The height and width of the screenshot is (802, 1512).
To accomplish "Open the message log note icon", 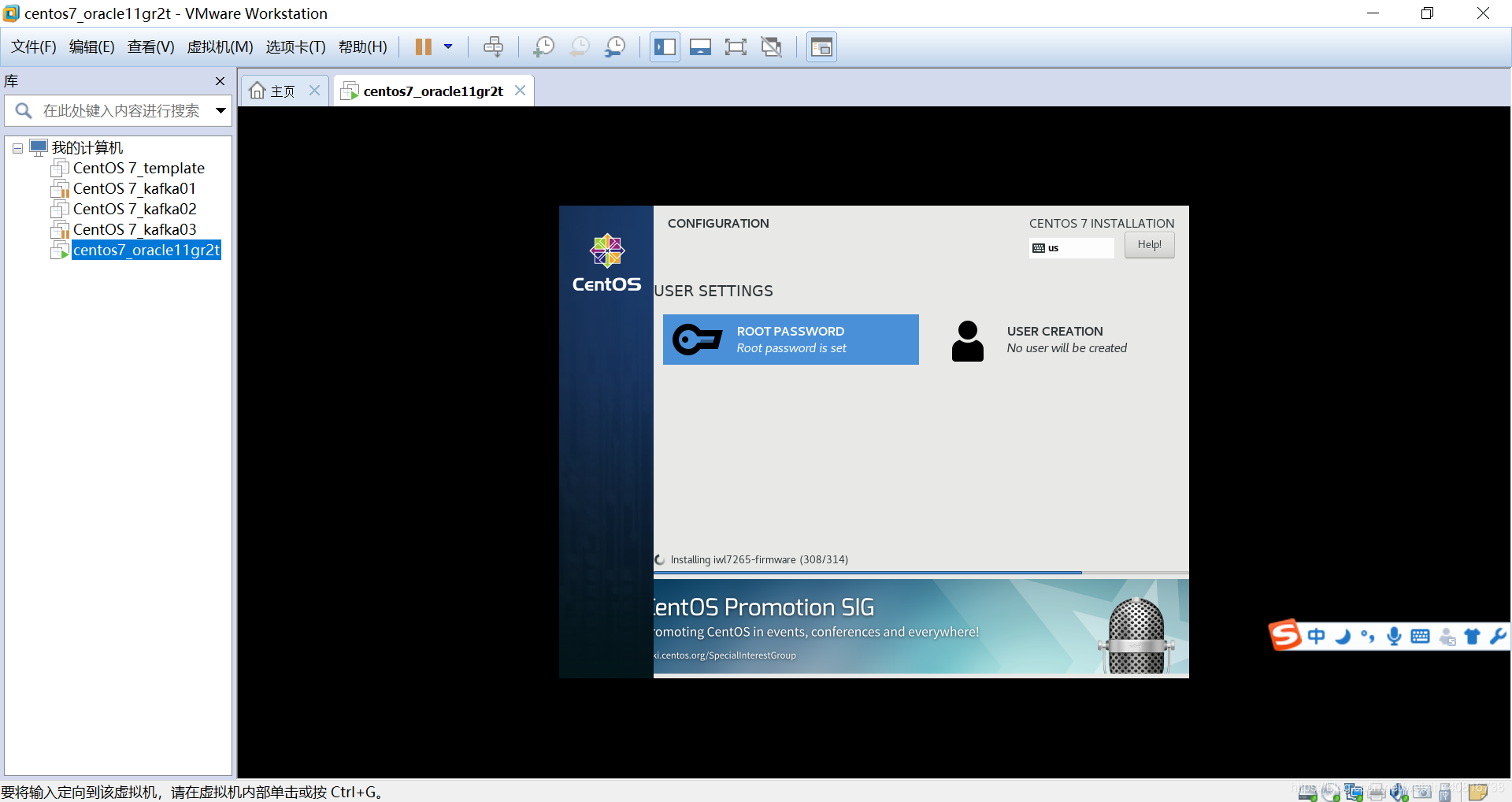I will point(1478,792).
